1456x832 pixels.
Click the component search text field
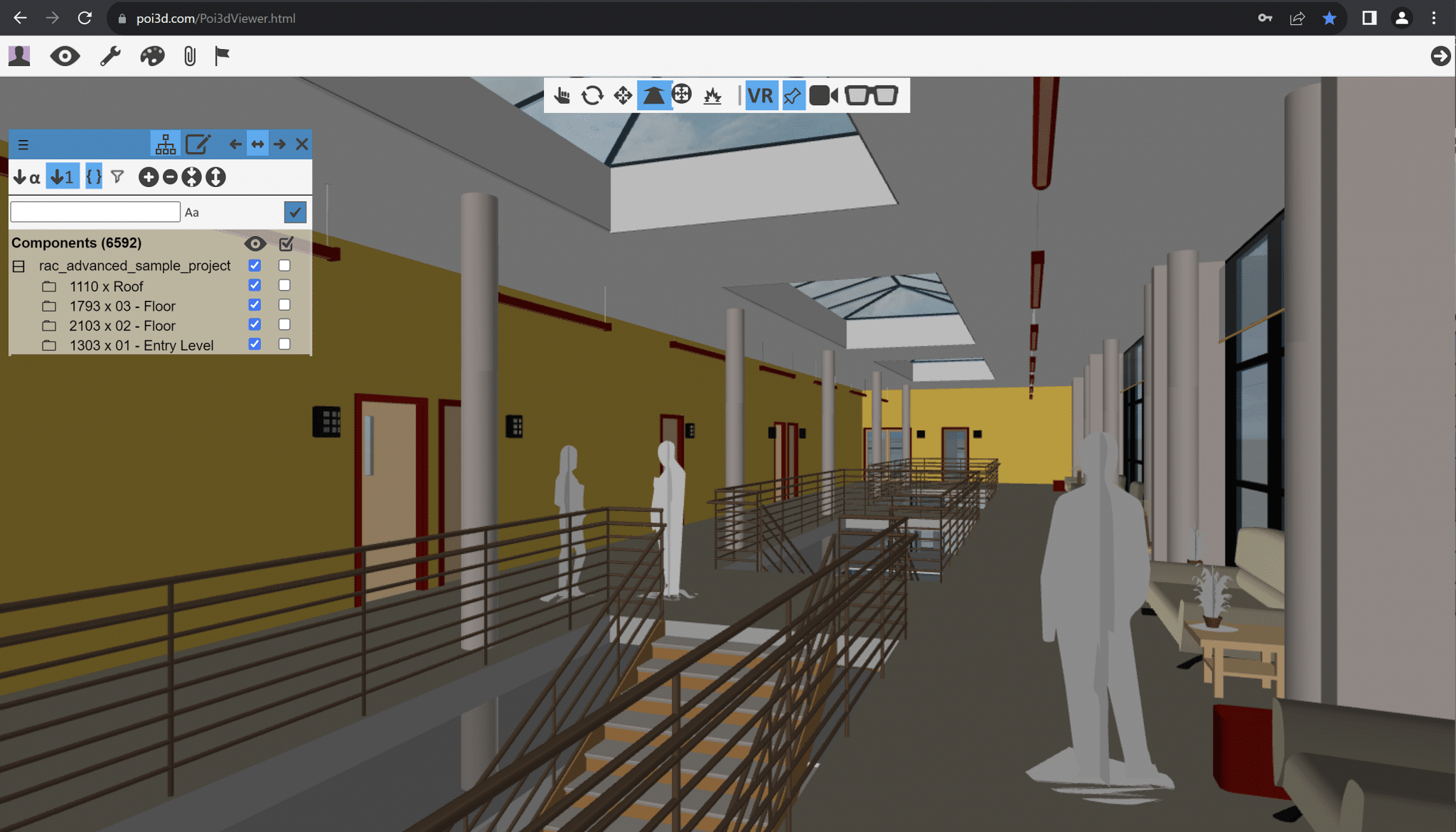[x=95, y=212]
